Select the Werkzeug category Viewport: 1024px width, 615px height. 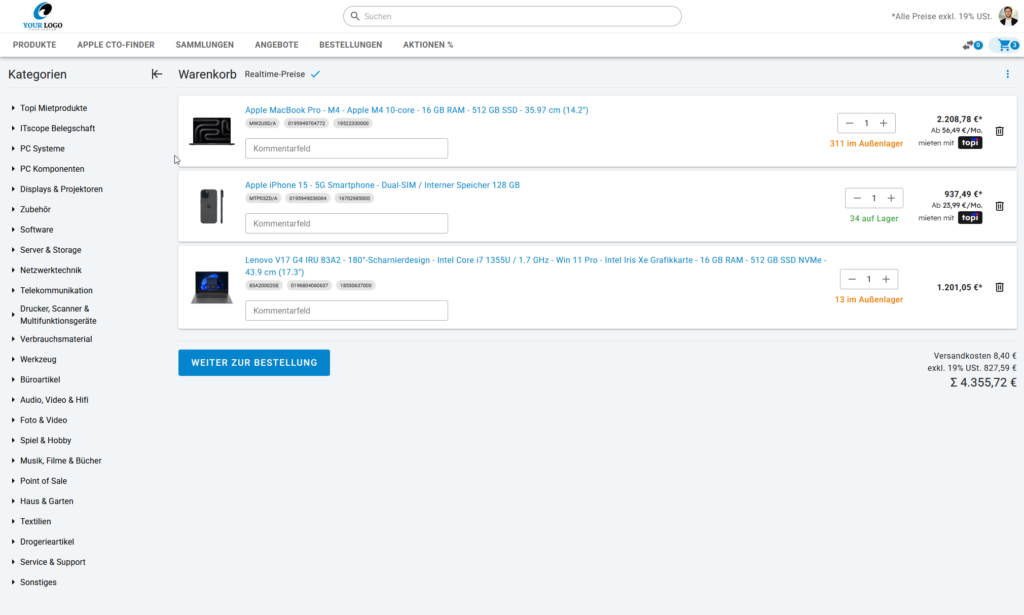pos(38,360)
